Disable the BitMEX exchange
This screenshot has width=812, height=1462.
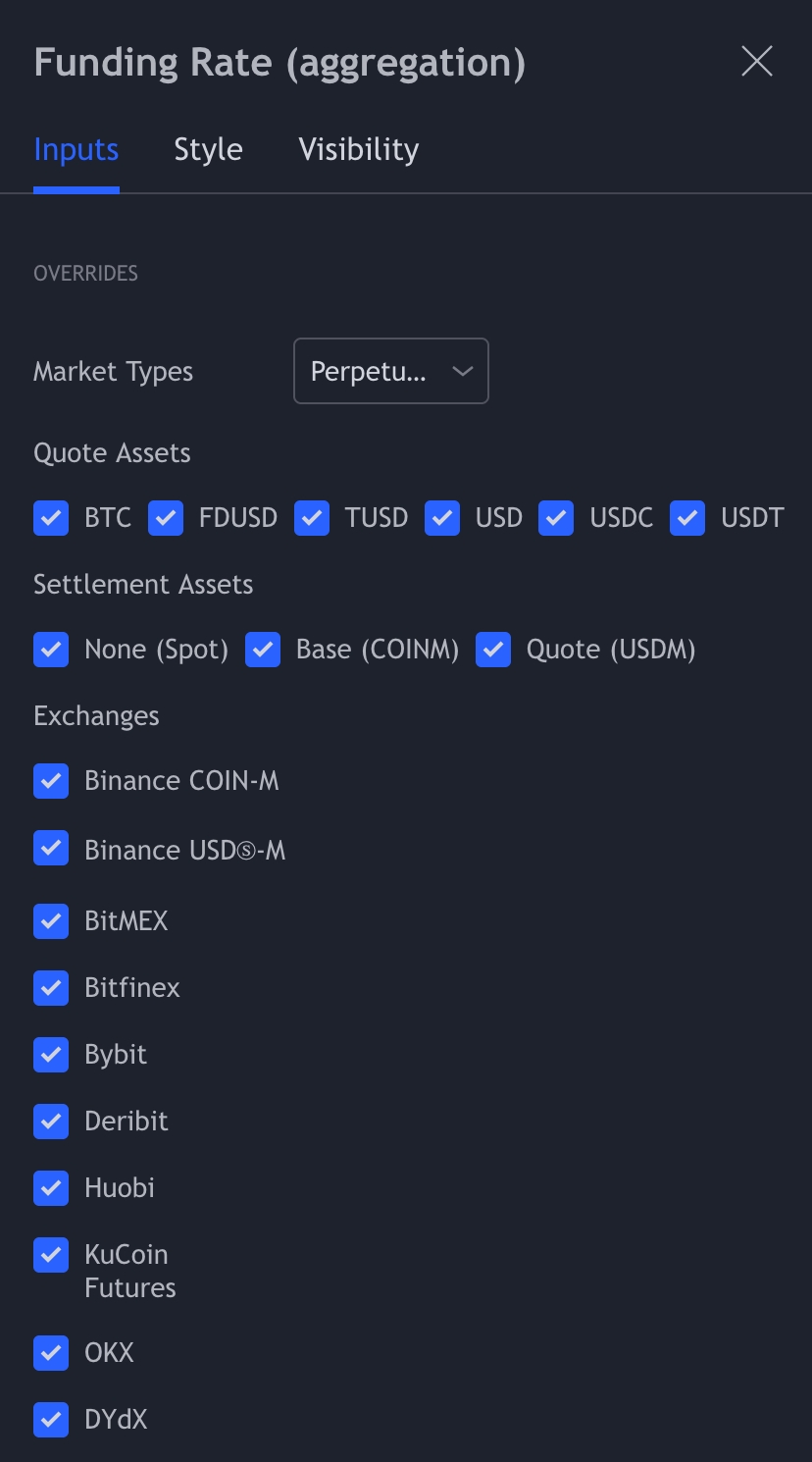coord(51,920)
